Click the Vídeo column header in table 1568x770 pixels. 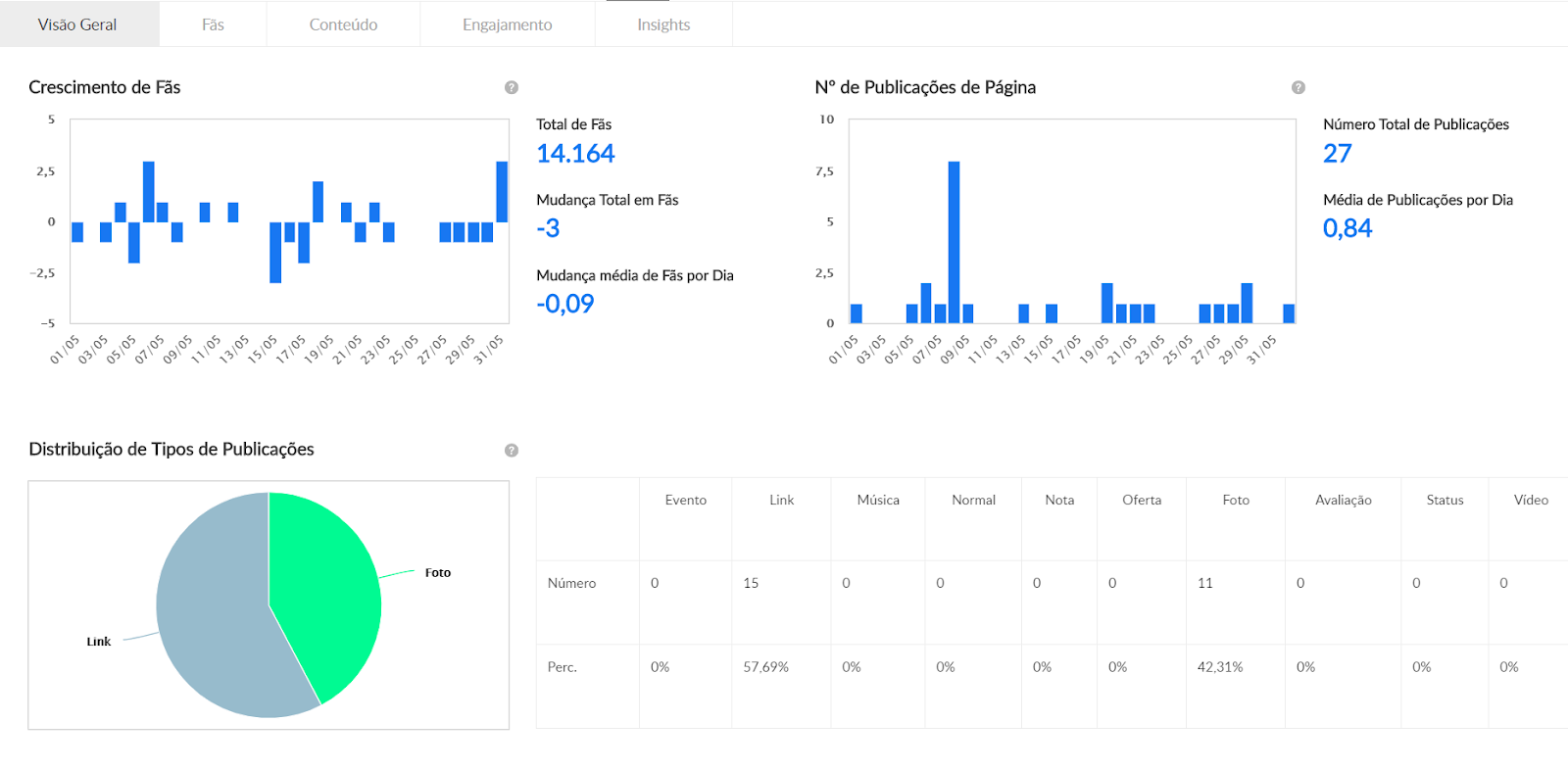(1530, 500)
